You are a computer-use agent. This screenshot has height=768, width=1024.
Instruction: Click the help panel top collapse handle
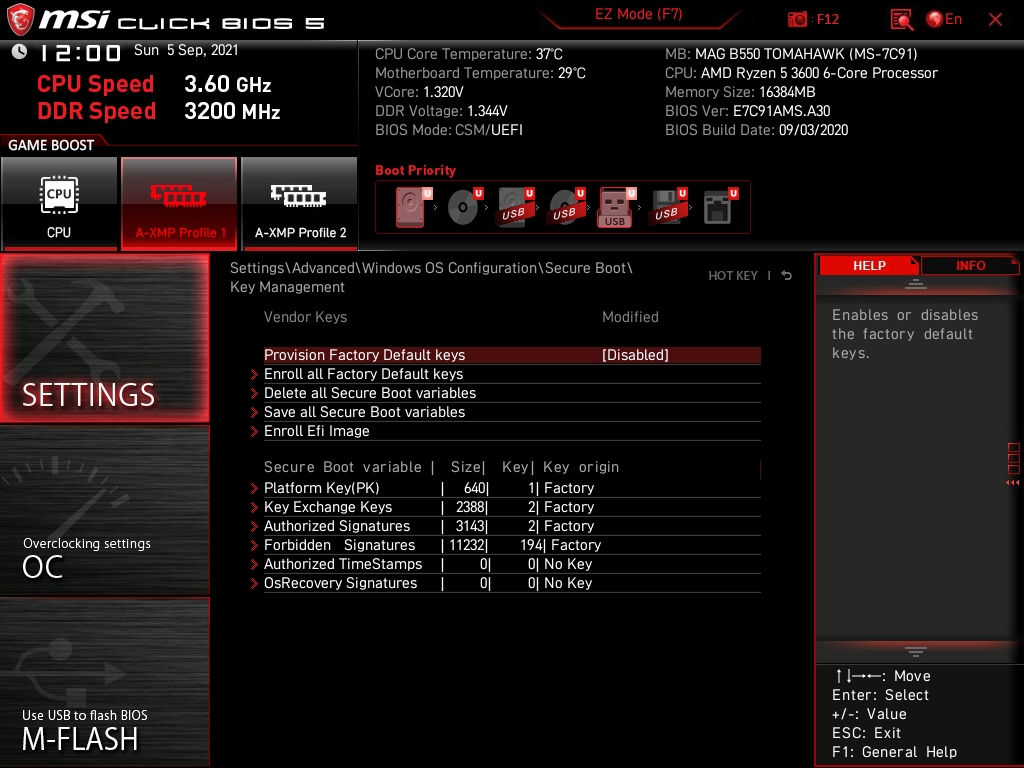click(x=916, y=284)
